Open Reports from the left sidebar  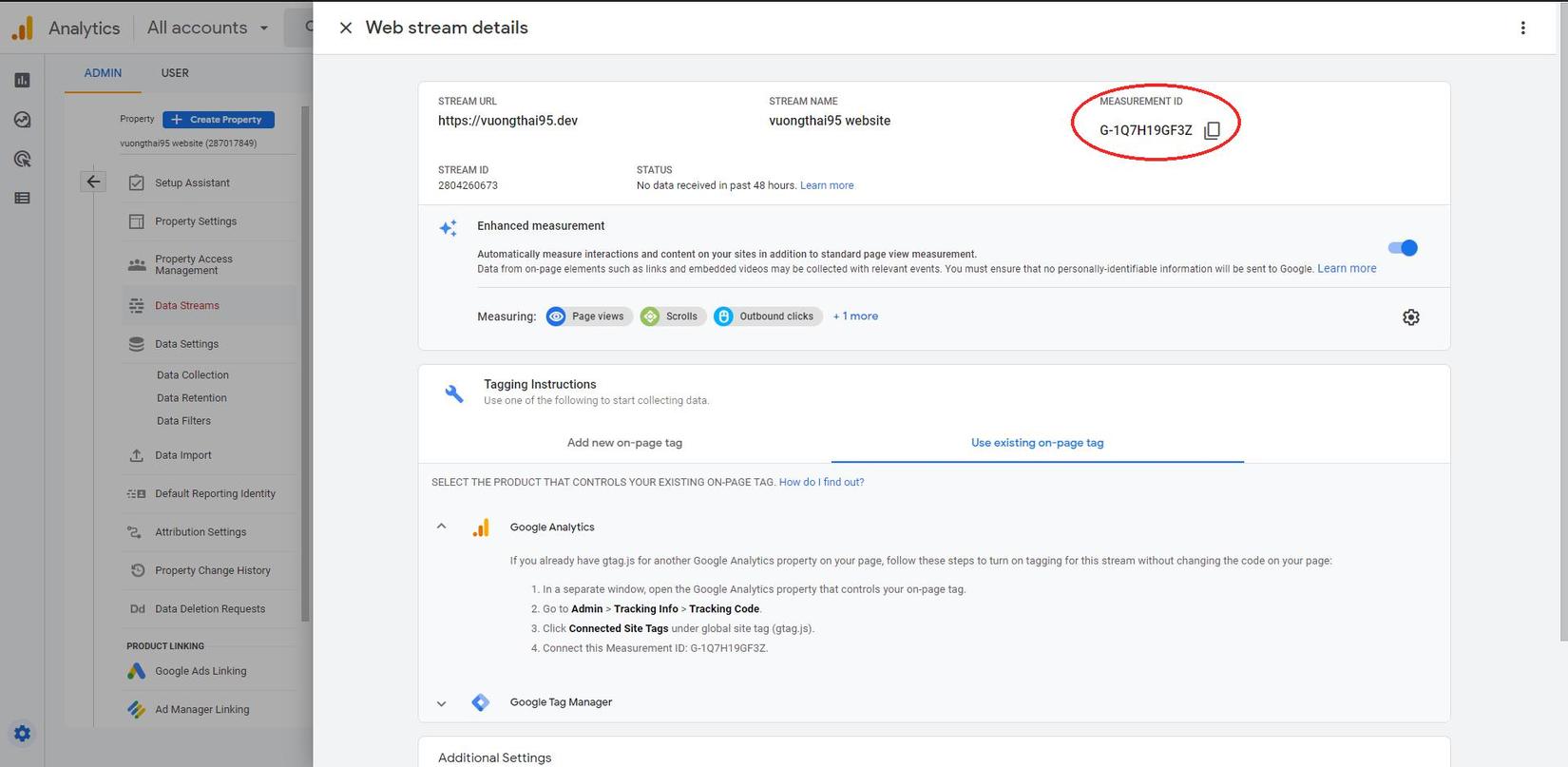pos(22,81)
